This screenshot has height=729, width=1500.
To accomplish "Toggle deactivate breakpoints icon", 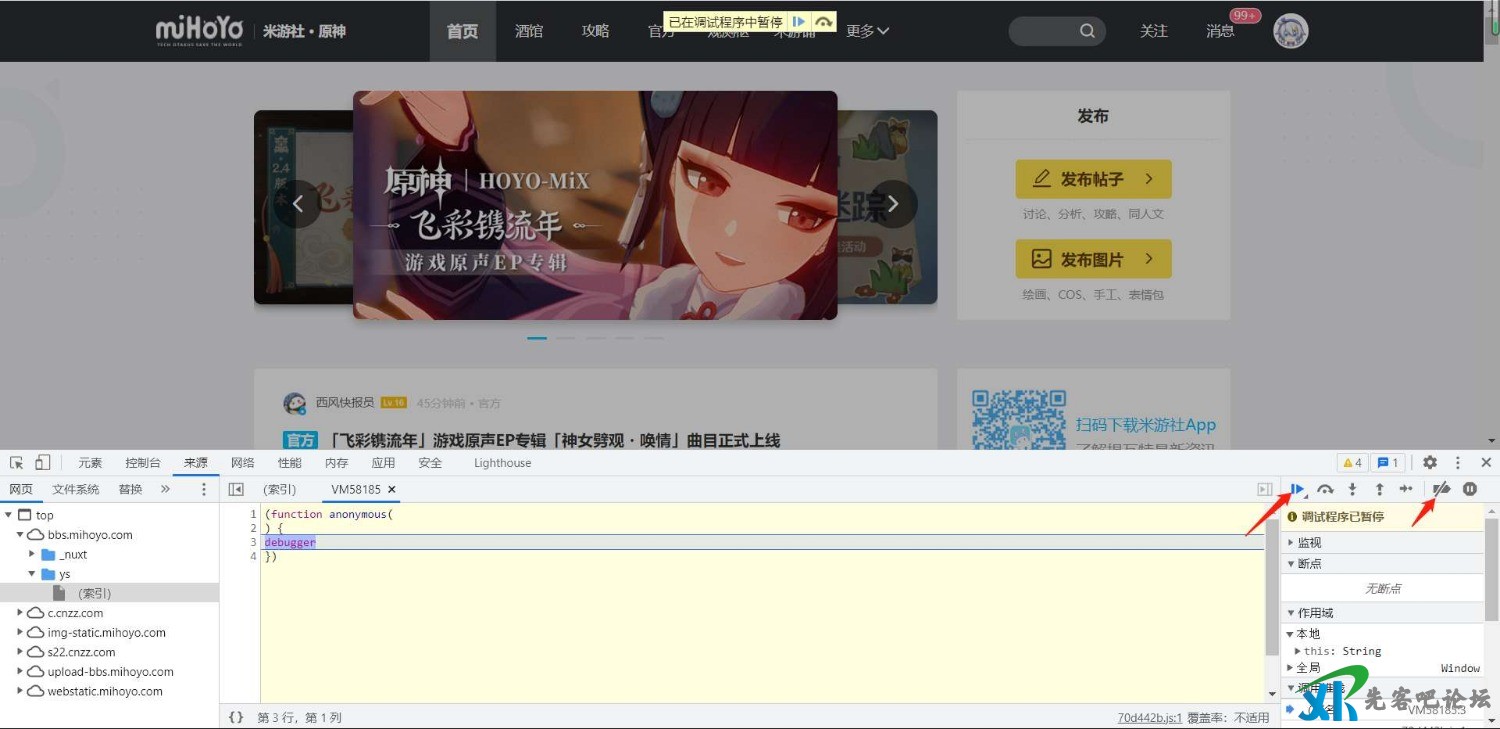I will (x=1441, y=489).
